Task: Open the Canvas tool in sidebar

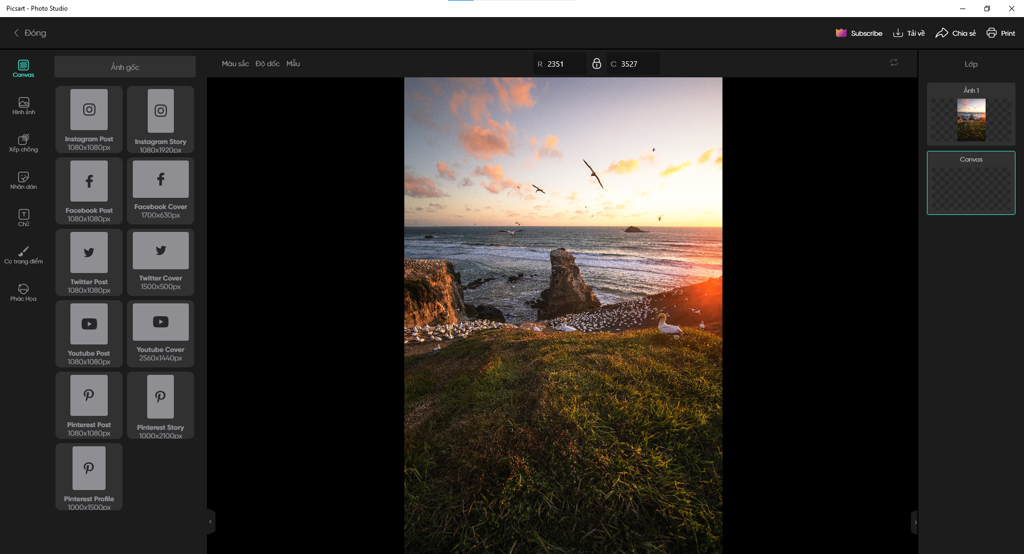Action: (24, 68)
